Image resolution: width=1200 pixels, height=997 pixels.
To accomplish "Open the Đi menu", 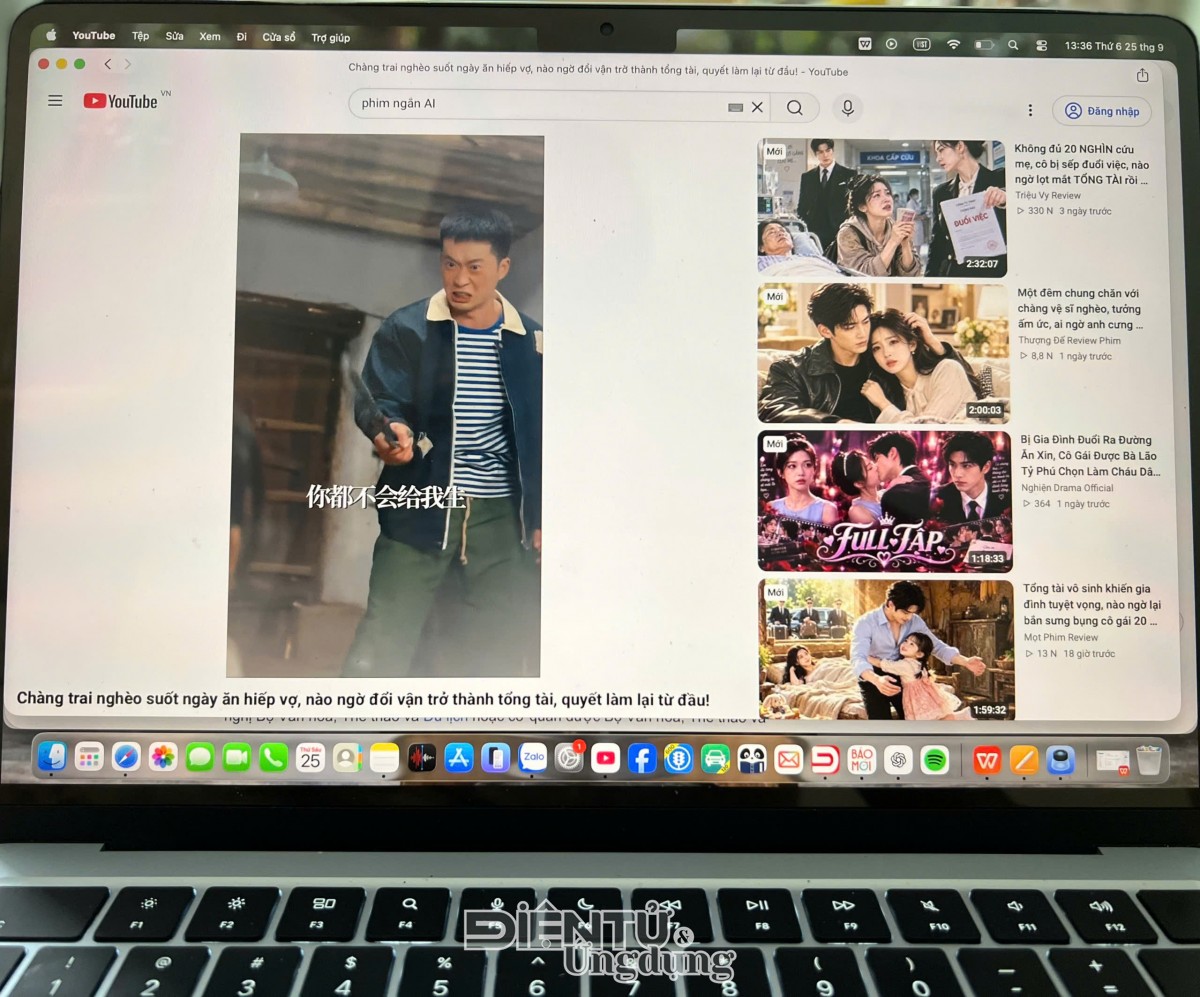I will [242, 37].
